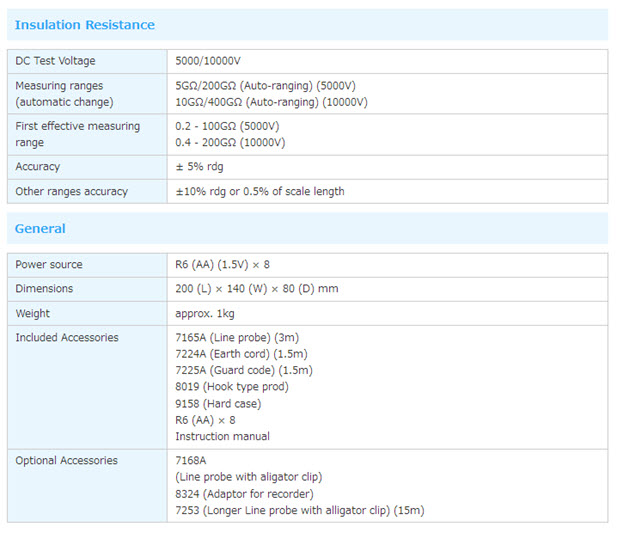Select the Instruction manual entry
623x539 pixels.
[222, 436]
